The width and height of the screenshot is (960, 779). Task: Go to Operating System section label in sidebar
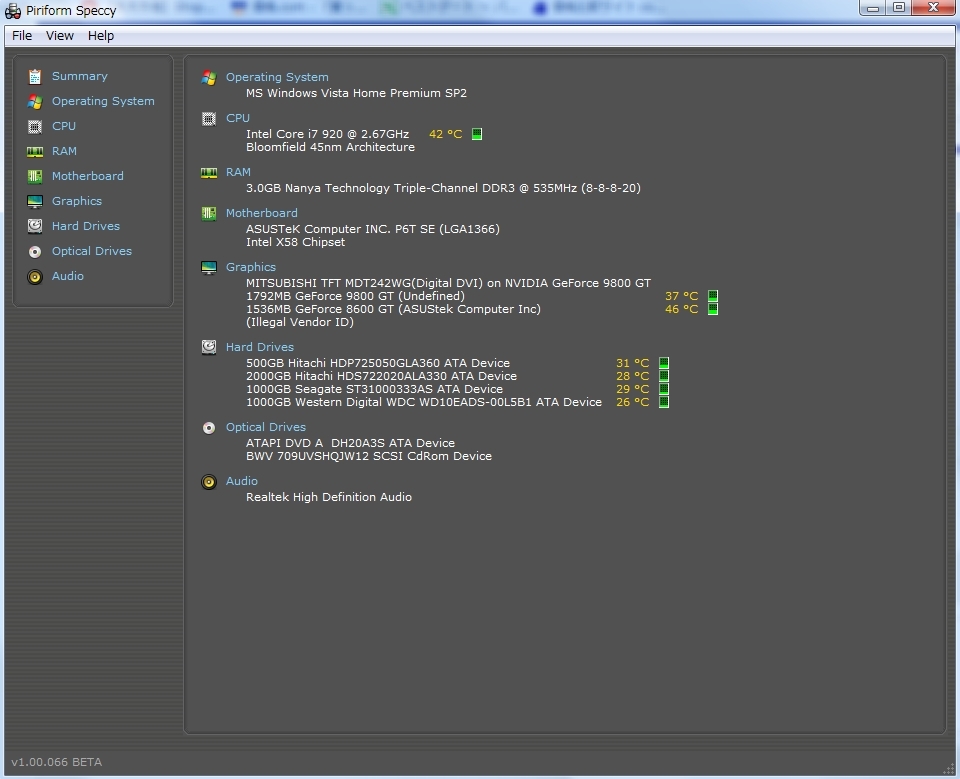click(x=103, y=101)
